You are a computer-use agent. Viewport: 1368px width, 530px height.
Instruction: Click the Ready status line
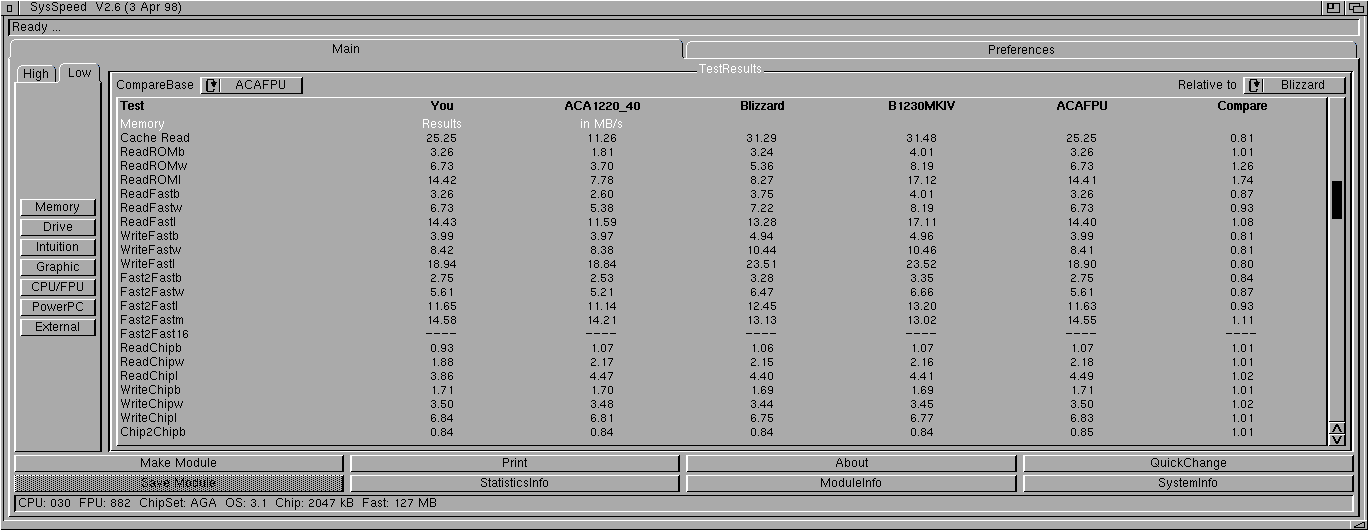point(684,27)
